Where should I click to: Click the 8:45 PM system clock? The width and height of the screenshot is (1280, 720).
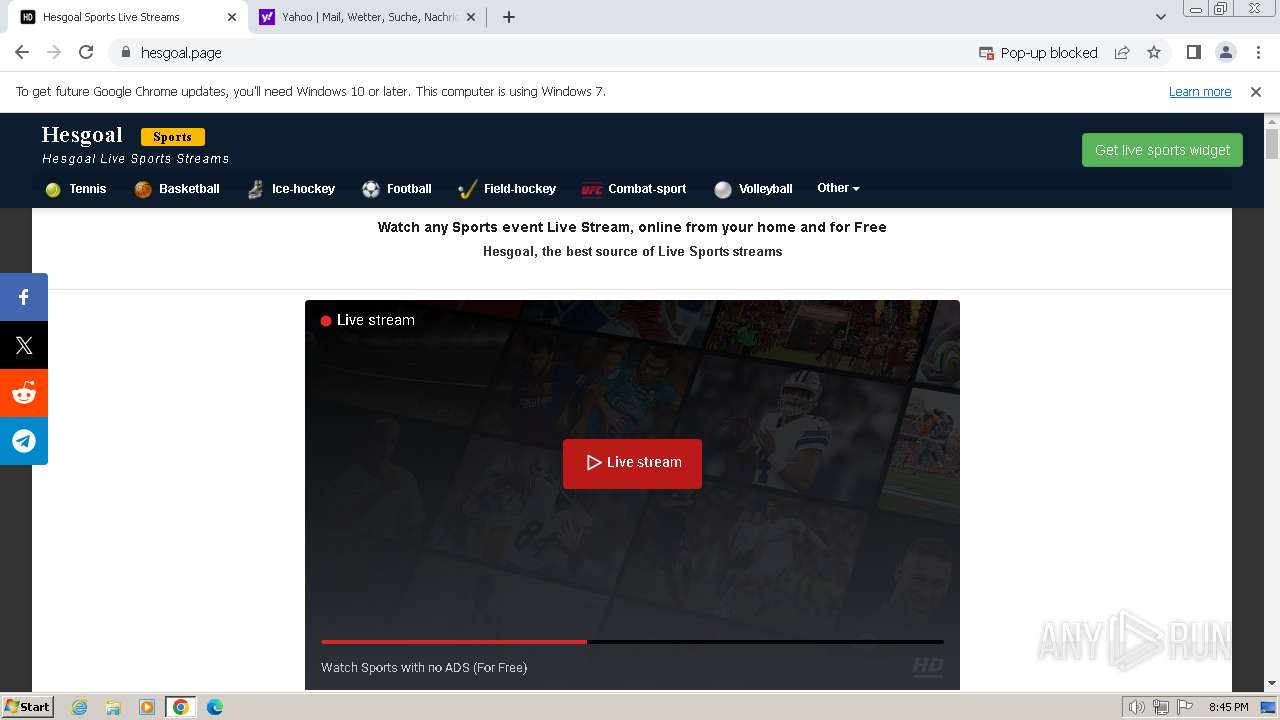[x=1228, y=707]
